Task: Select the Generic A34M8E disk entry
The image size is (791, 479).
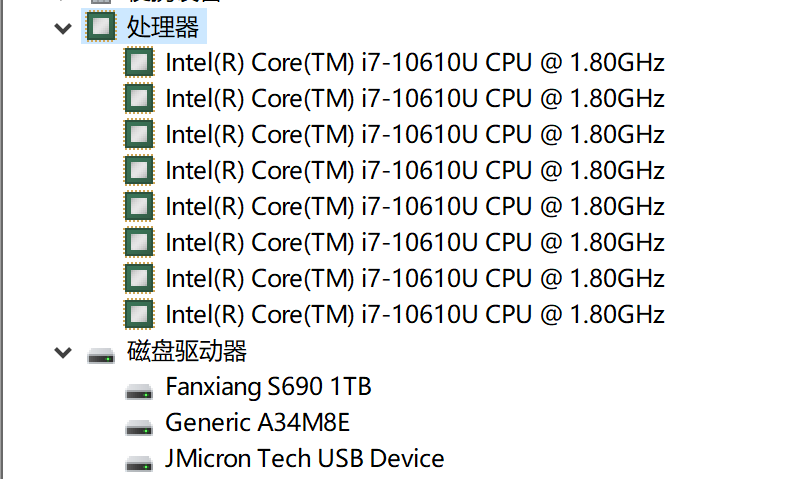Action: 257,423
